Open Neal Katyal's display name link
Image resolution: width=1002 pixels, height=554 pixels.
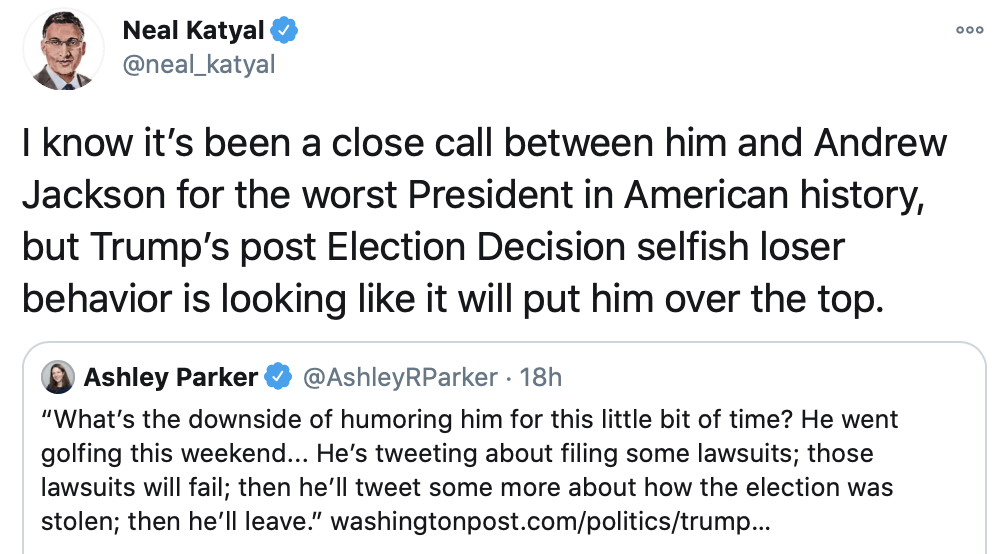194,32
